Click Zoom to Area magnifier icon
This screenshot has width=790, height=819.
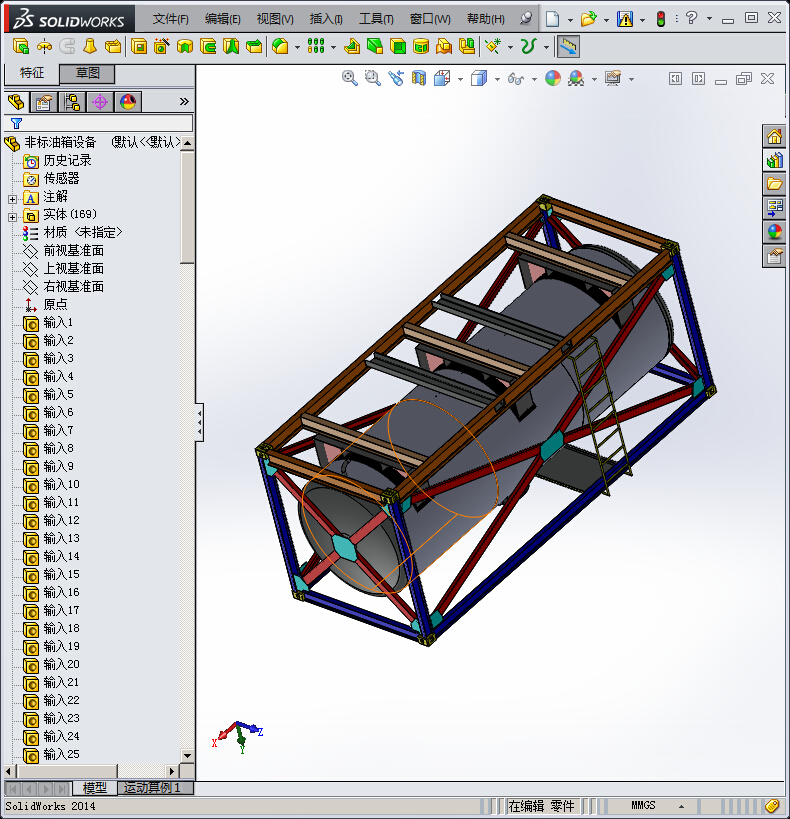373,78
